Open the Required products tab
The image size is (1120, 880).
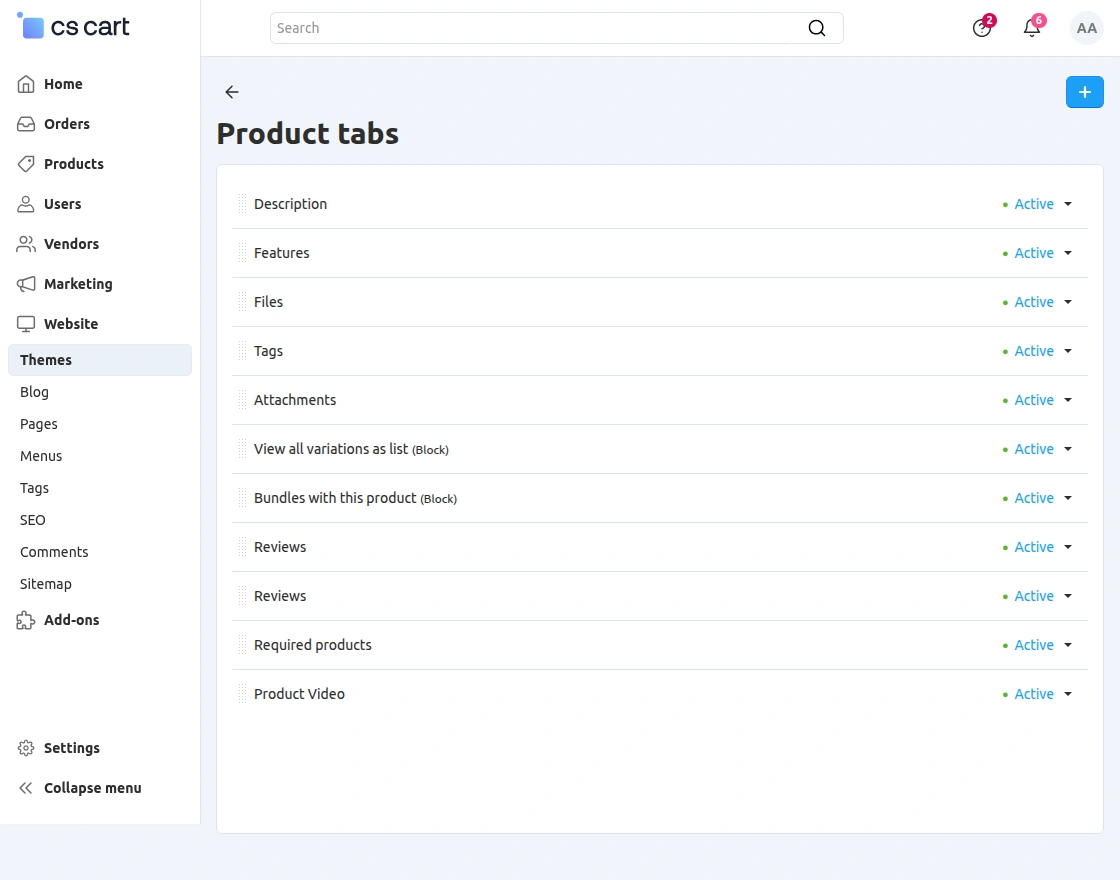point(313,645)
